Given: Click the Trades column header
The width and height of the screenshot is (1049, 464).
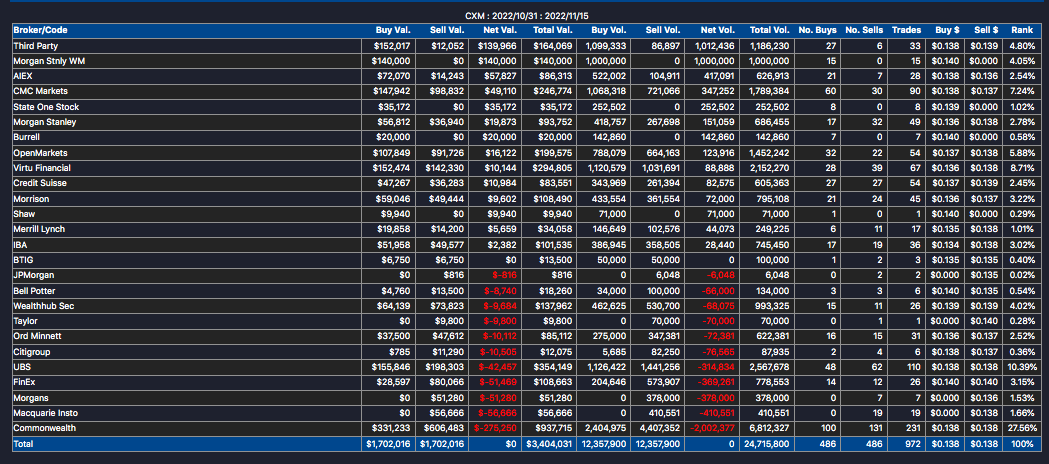Looking at the screenshot, I should [x=907, y=30].
